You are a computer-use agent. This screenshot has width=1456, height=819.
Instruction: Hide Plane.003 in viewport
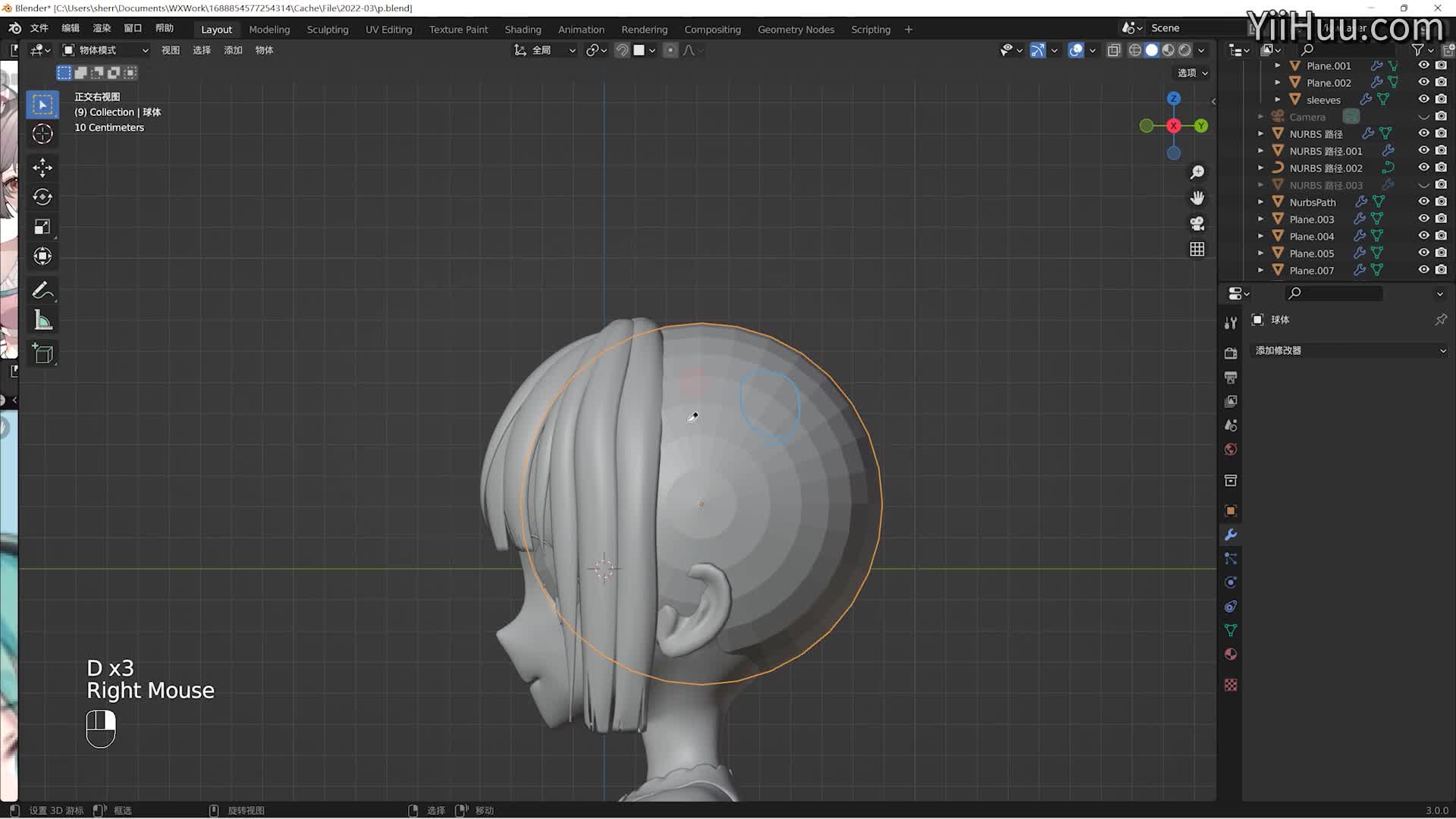coord(1423,219)
